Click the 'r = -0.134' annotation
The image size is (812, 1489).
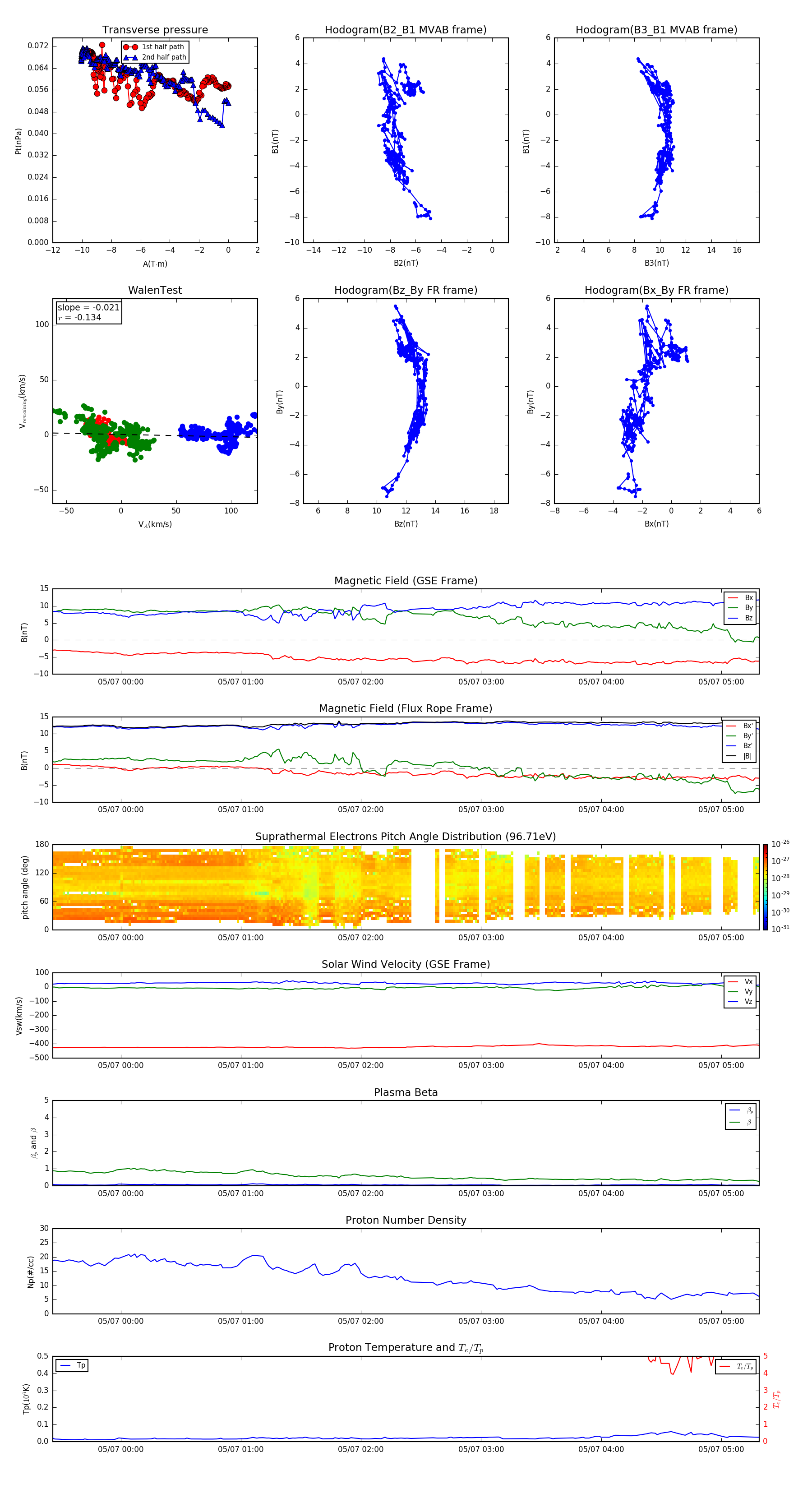[80, 317]
